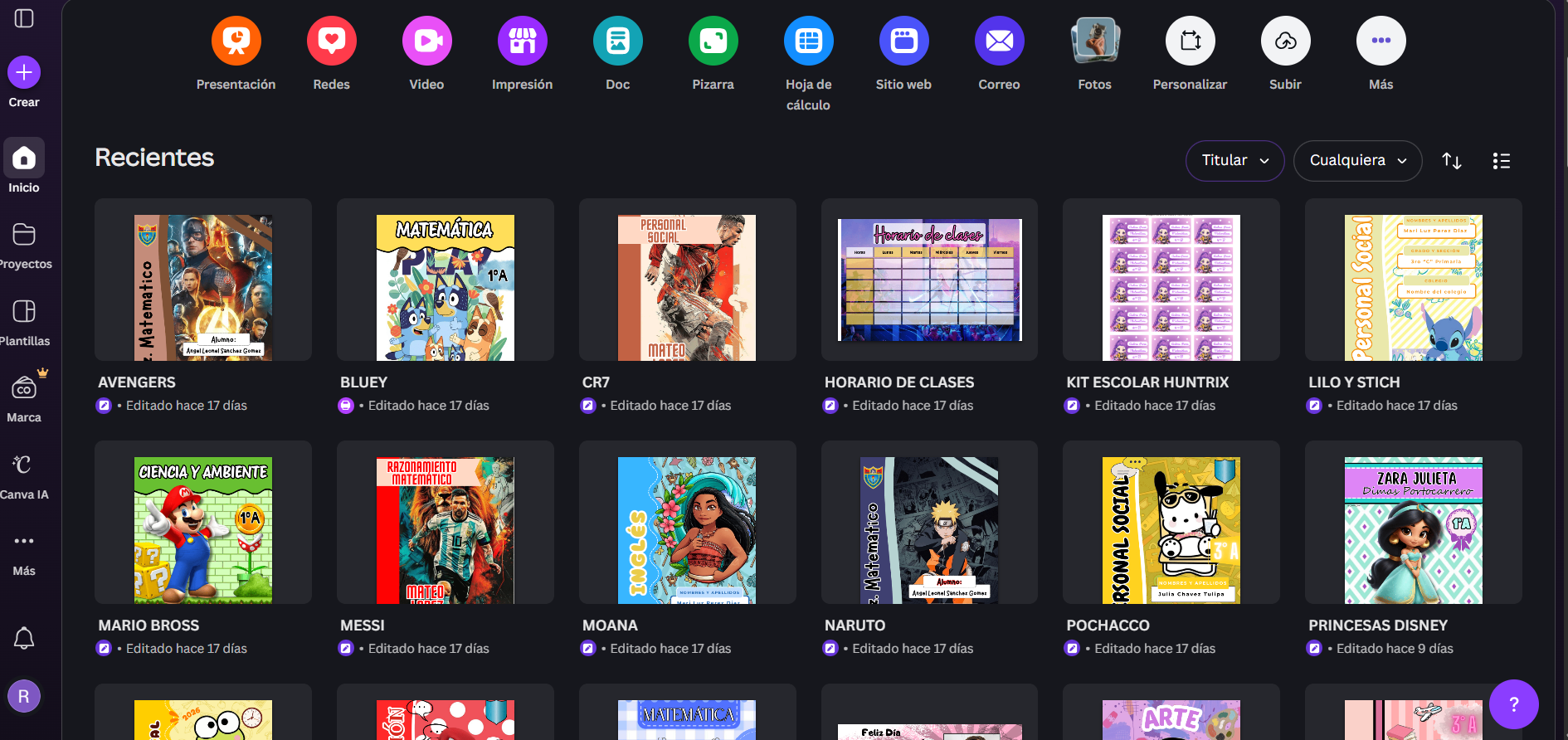This screenshot has width=1568, height=740.
Task: Click the PRINCESAS DISNEY title text
Action: [1378, 626]
